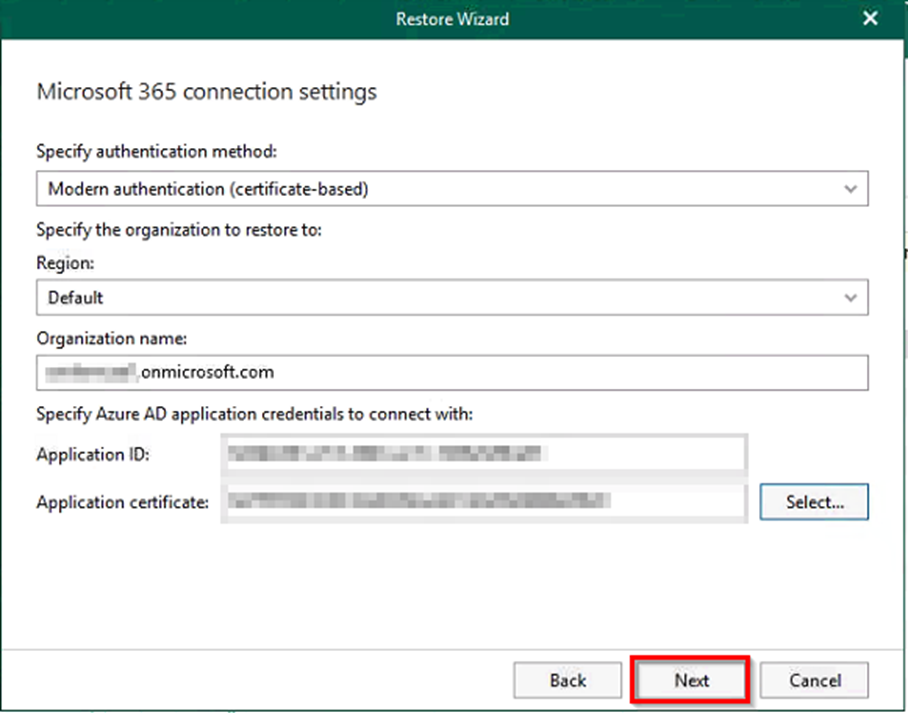The image size is (908, 713).
Task: Click the 'Organization name:' label
Action: (112, 338)
